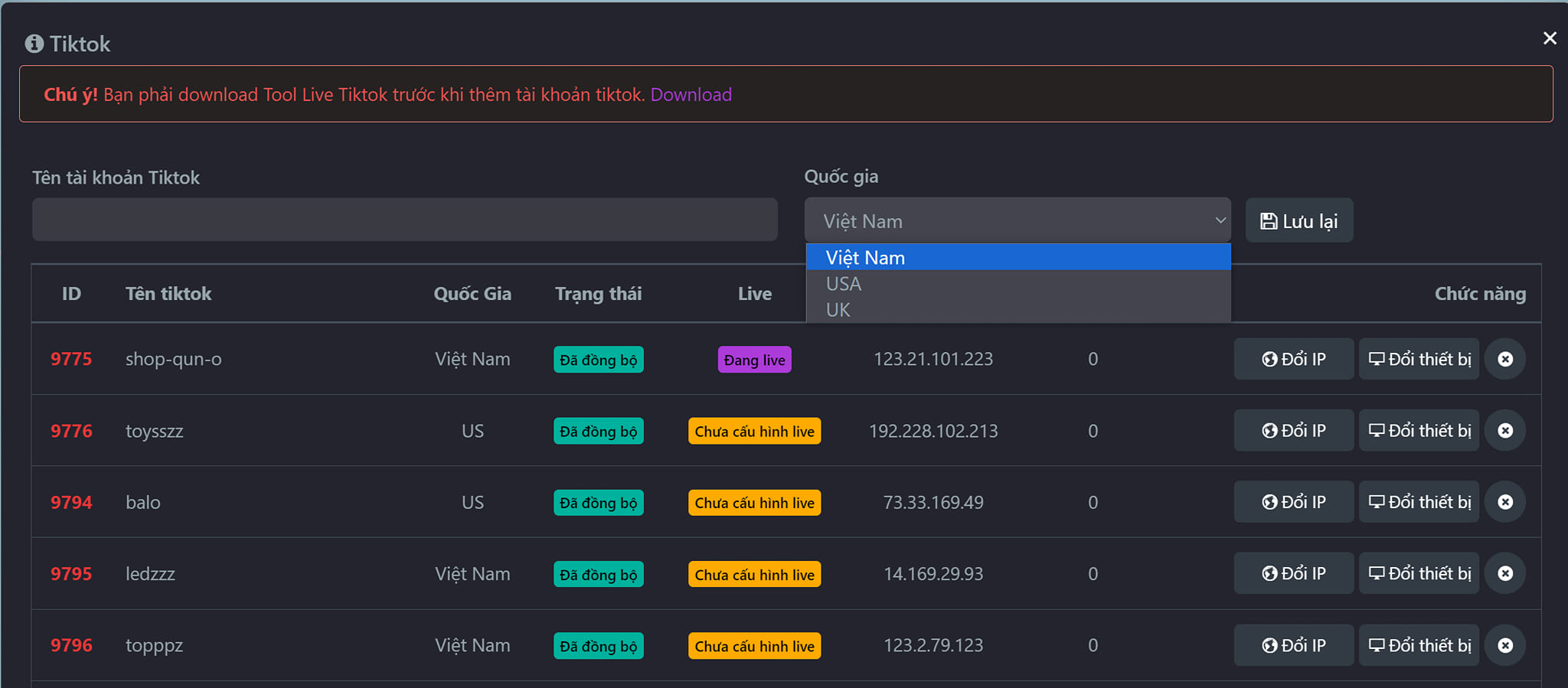Screen dimensions: 1568x688
Task: Choose USA in the country list
Action: [x=844, y=284]
